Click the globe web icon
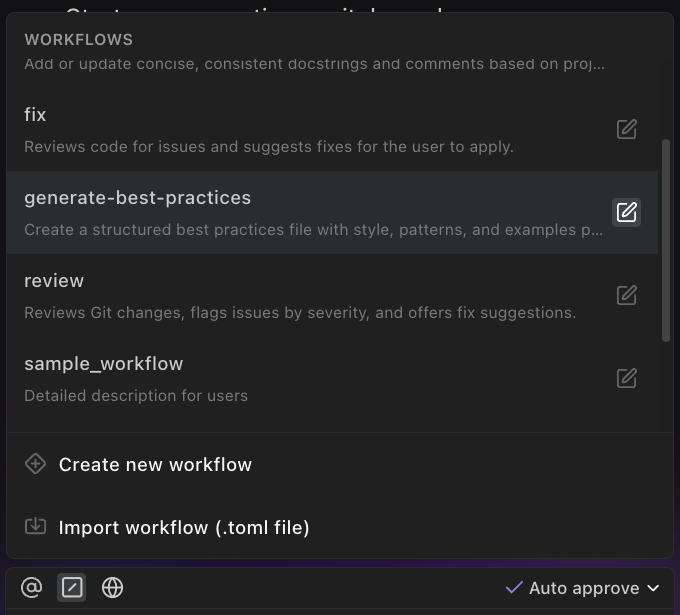Viewport: 680px width, 615px height. click(x=112, y=588)
